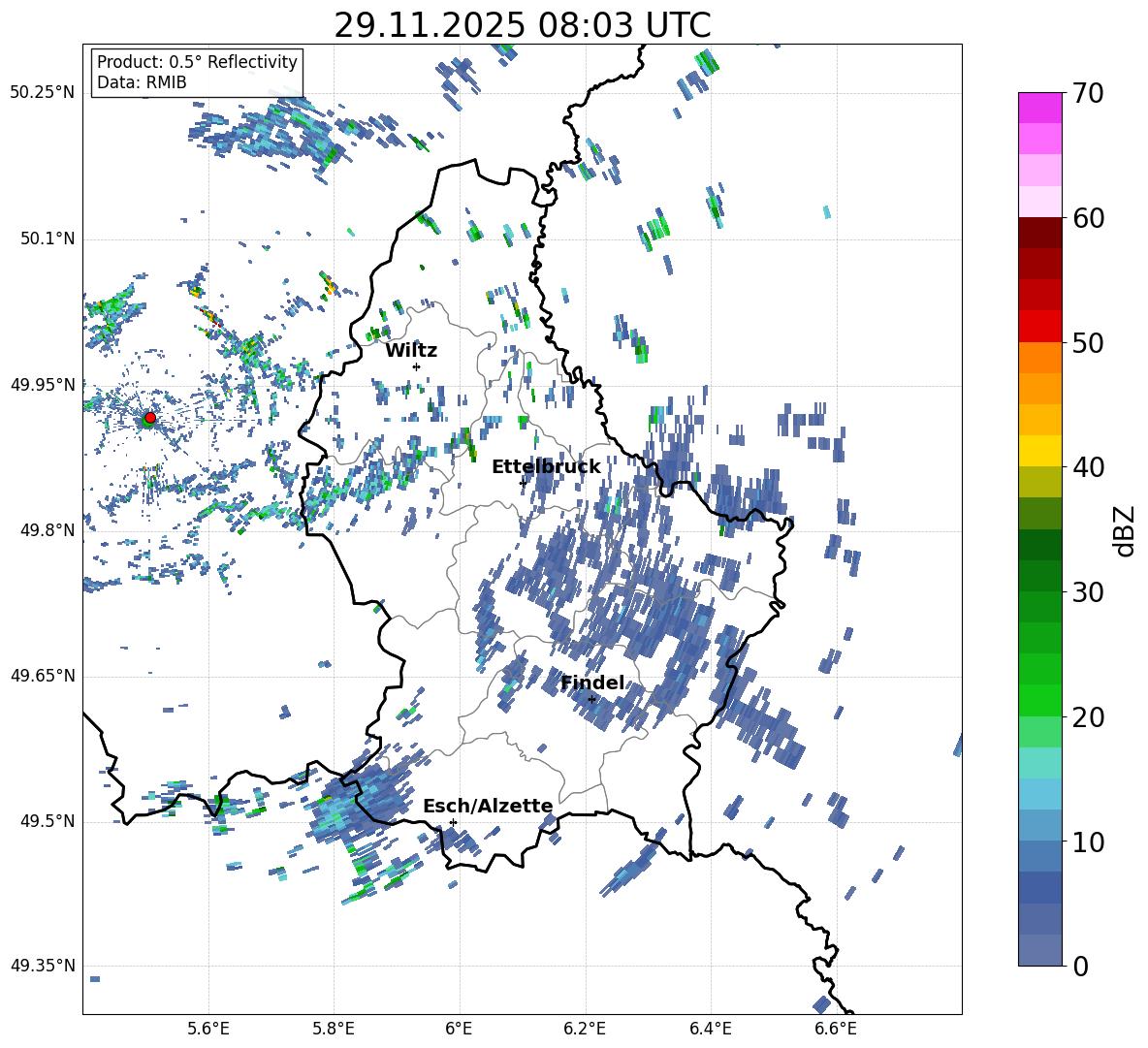1148x1048 pixels.
Task: Click the 60 tick on the colorbar
Action: [1090, 218]
